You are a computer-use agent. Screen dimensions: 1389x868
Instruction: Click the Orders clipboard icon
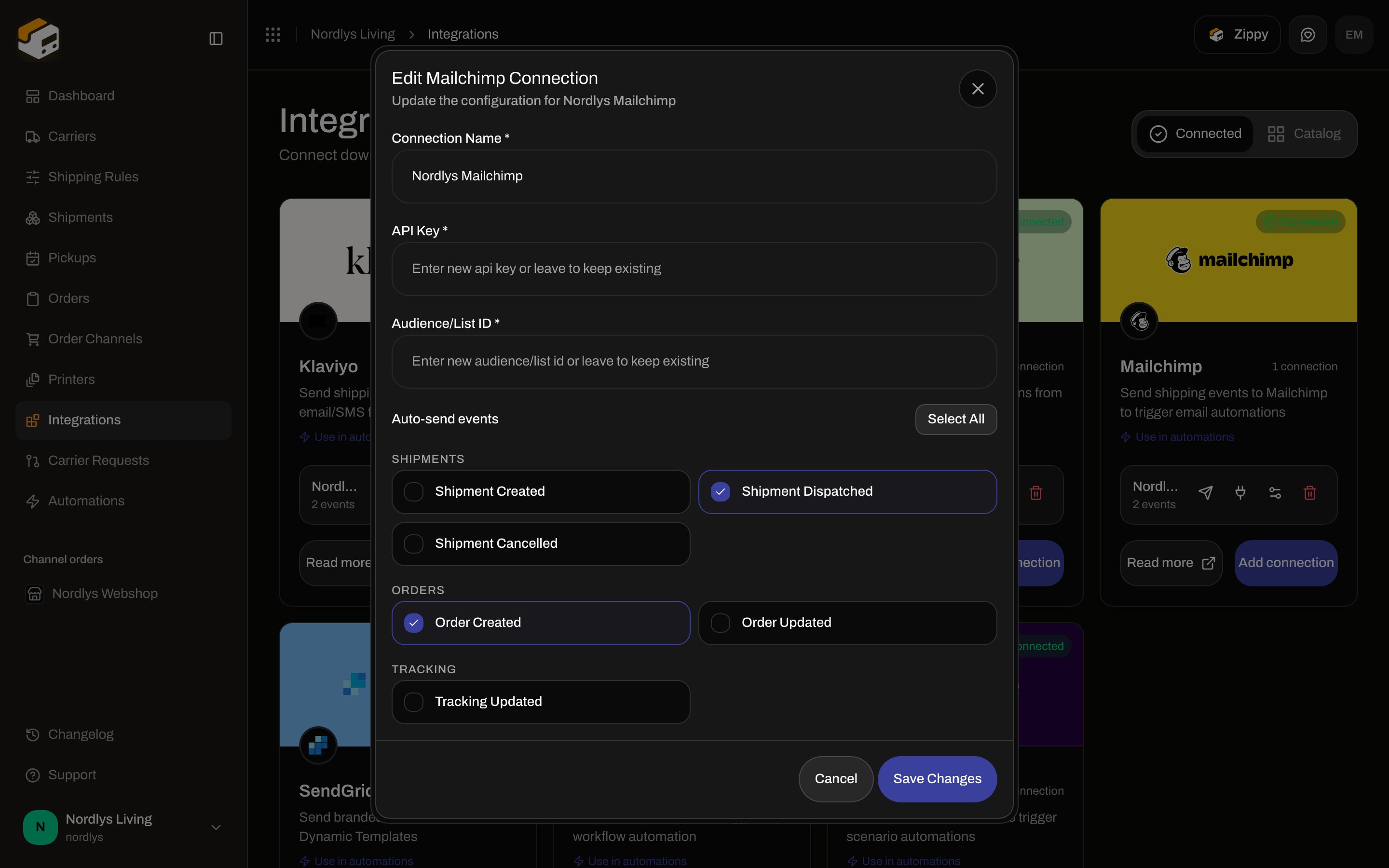pyautogui.click(x=33, y=298)
